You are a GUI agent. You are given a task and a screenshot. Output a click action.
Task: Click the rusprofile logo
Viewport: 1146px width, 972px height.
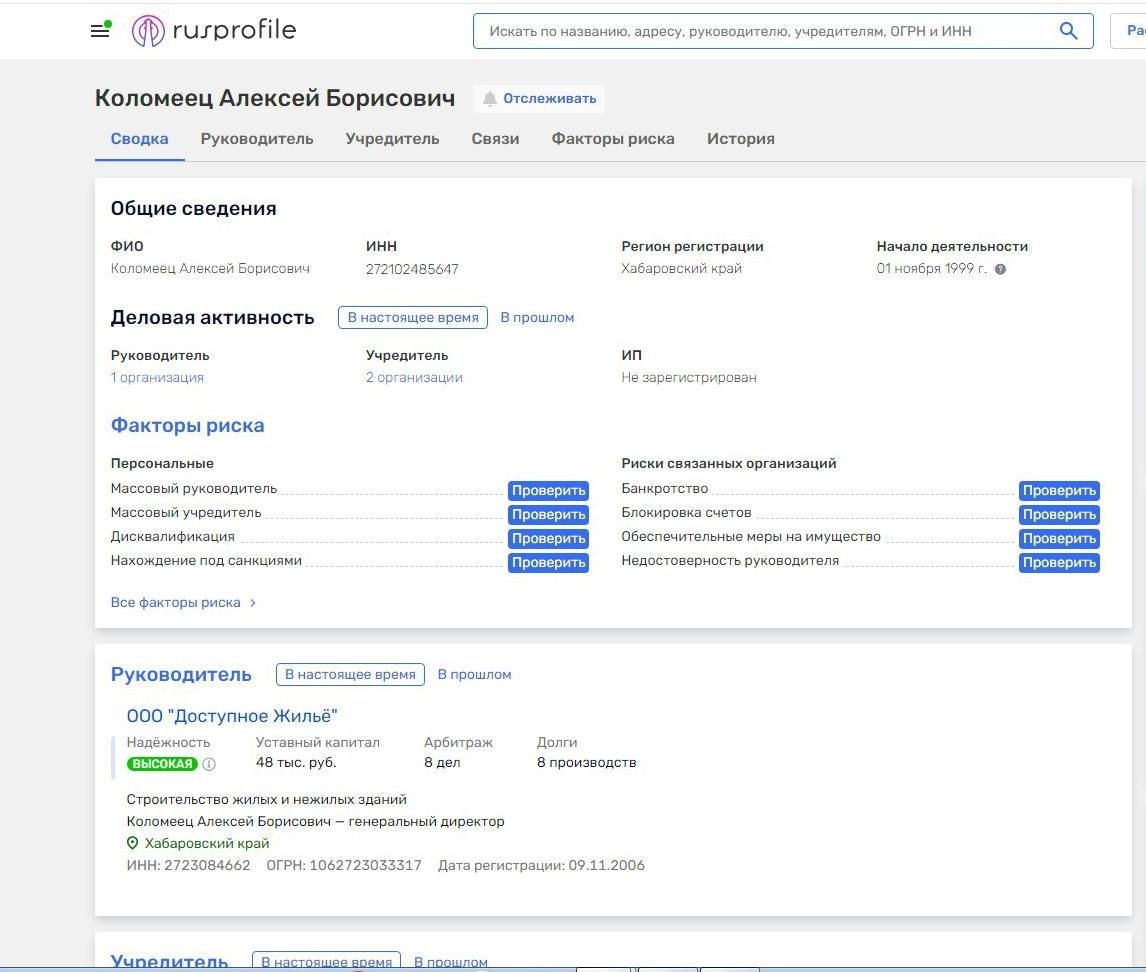[x=214, y=31]
